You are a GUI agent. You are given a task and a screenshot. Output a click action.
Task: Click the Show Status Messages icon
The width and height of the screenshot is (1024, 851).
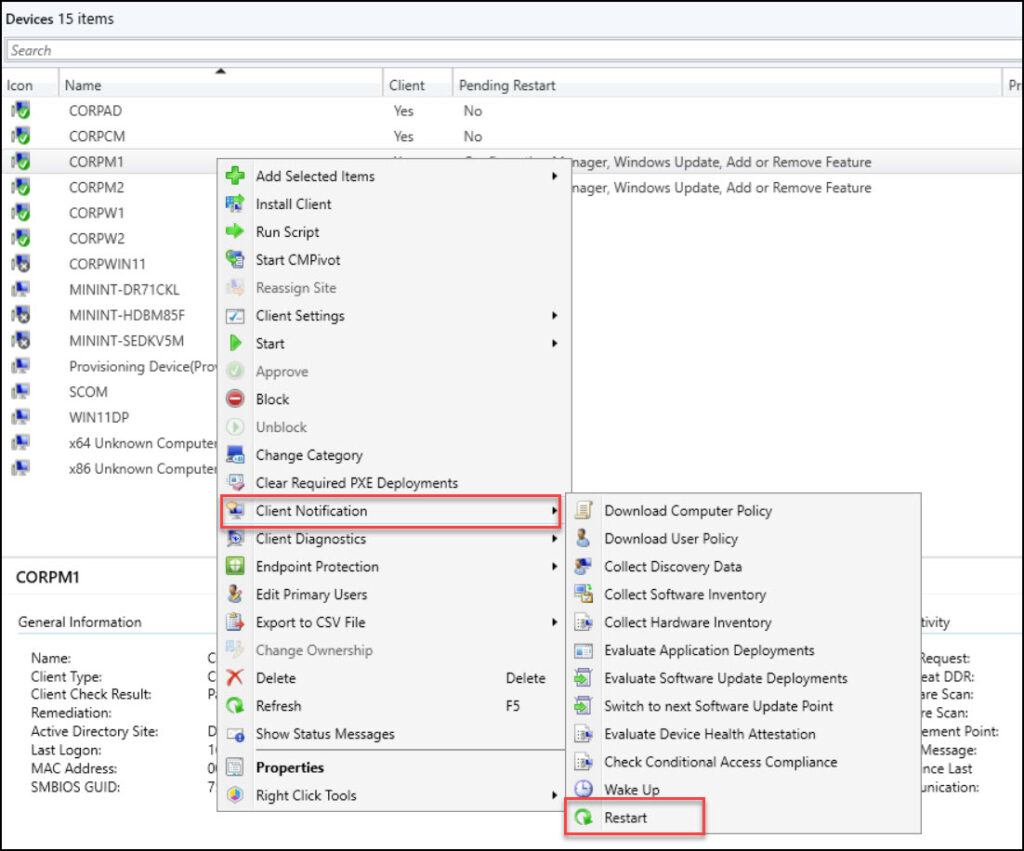[x=235, y=734]
